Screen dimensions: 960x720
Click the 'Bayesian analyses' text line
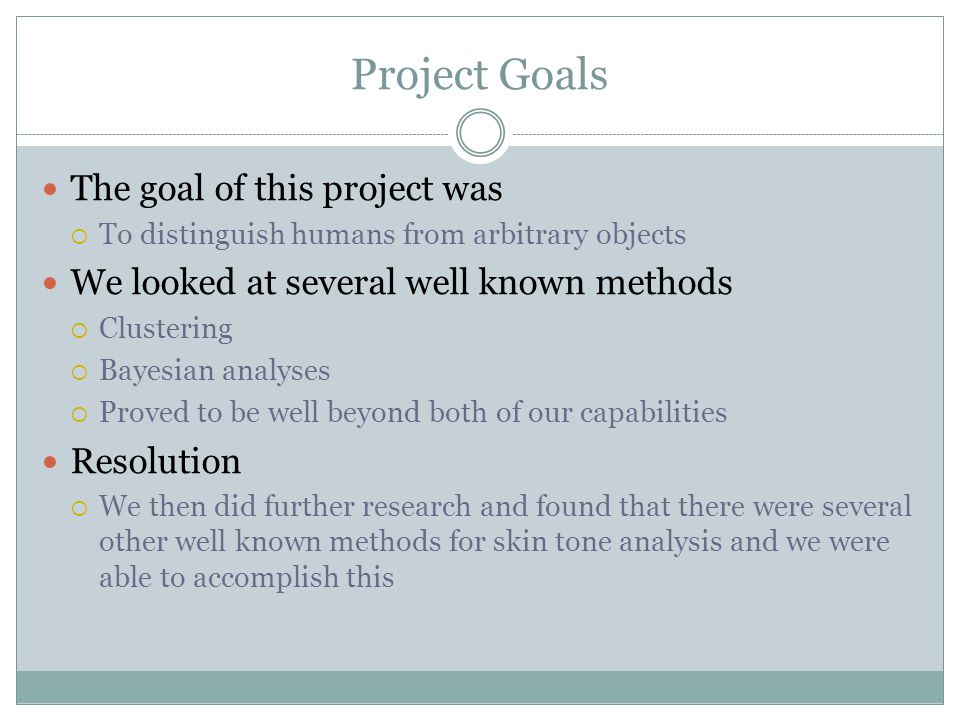coord(214,371)
